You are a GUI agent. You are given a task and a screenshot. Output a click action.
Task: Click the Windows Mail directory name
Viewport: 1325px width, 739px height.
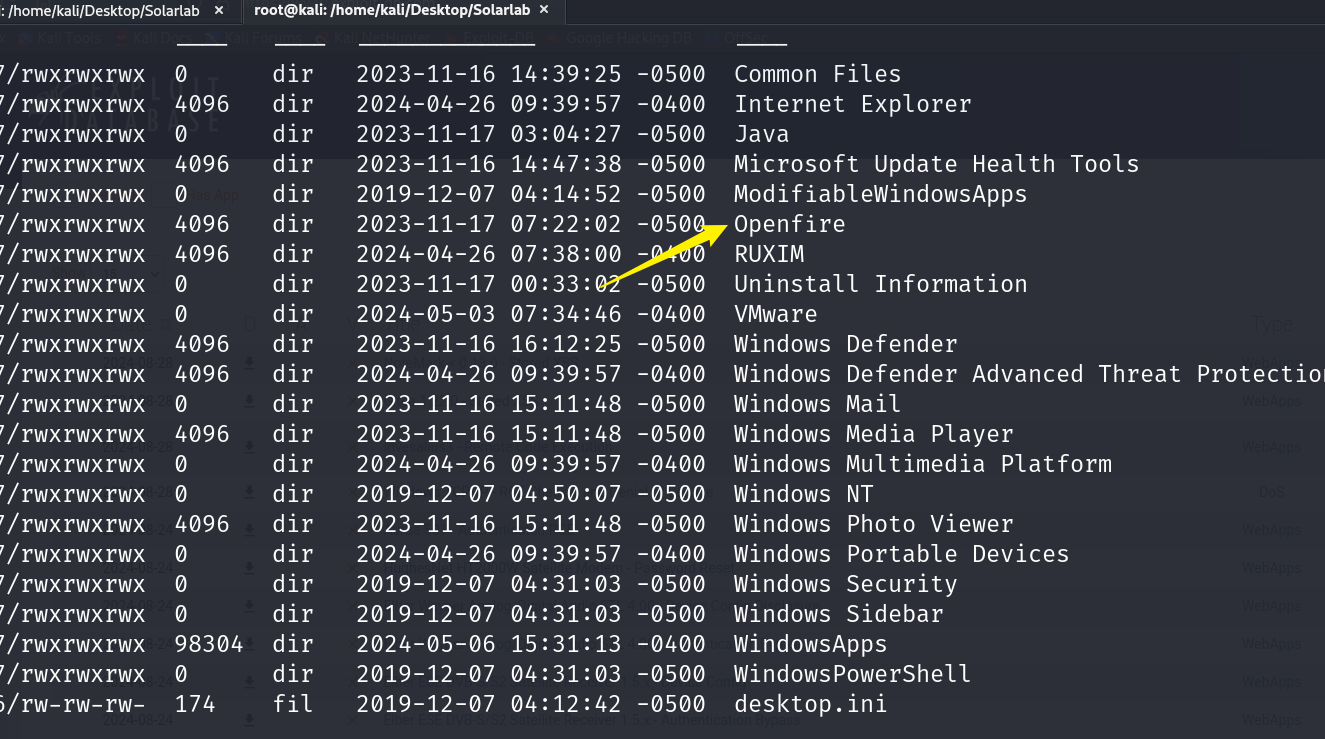[x=817, y=404]
